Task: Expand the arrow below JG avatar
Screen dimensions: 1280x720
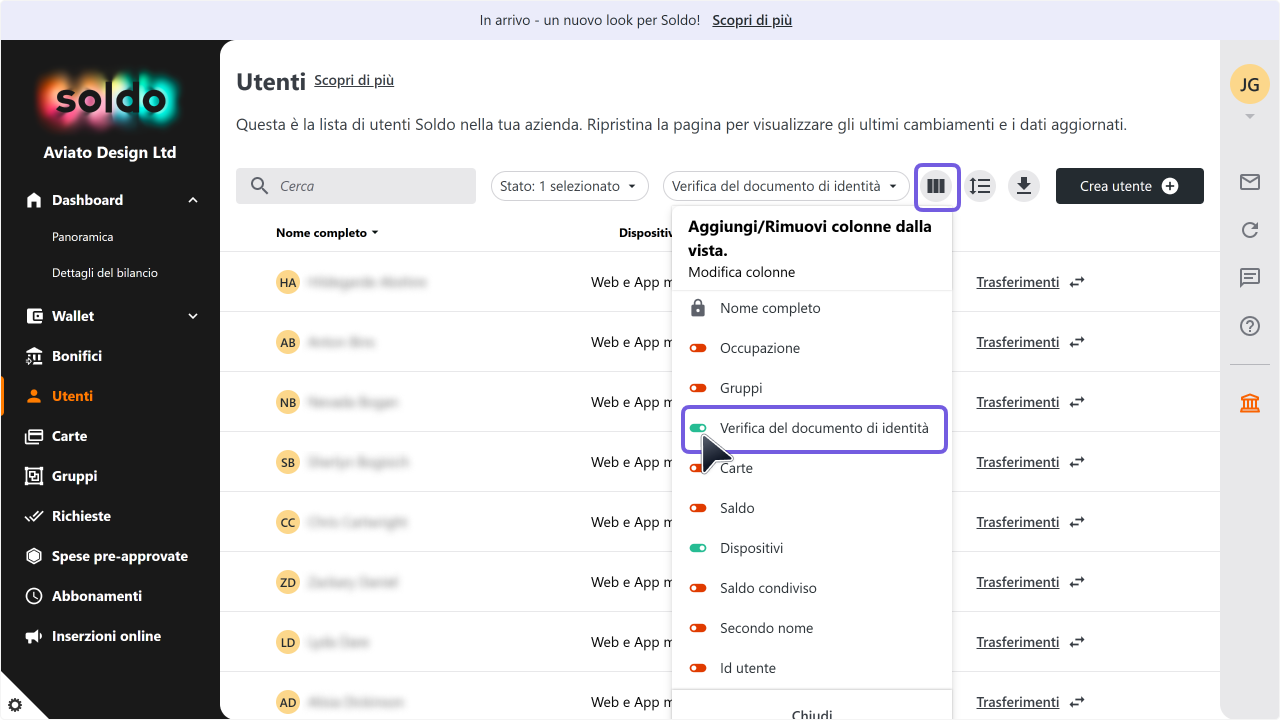Action: 1250,117
